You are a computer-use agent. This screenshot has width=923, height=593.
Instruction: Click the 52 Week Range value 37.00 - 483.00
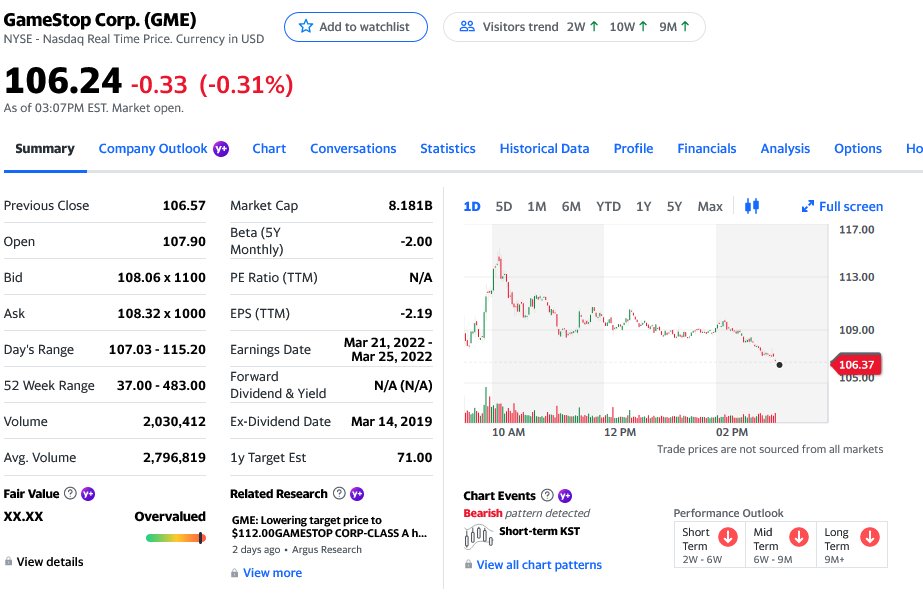[x=161, y=386]
